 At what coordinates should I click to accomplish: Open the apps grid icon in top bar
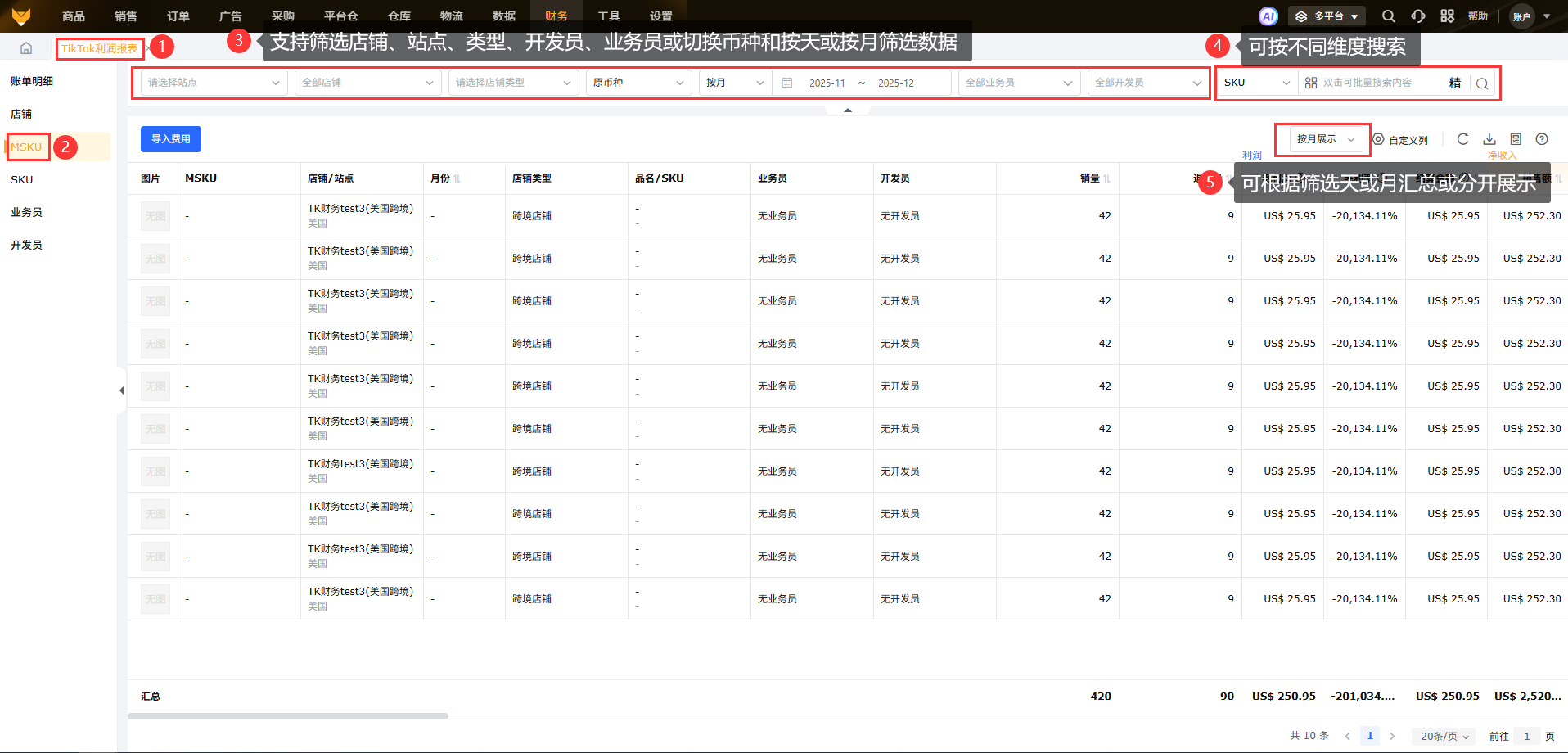(x=1447, y=16)
